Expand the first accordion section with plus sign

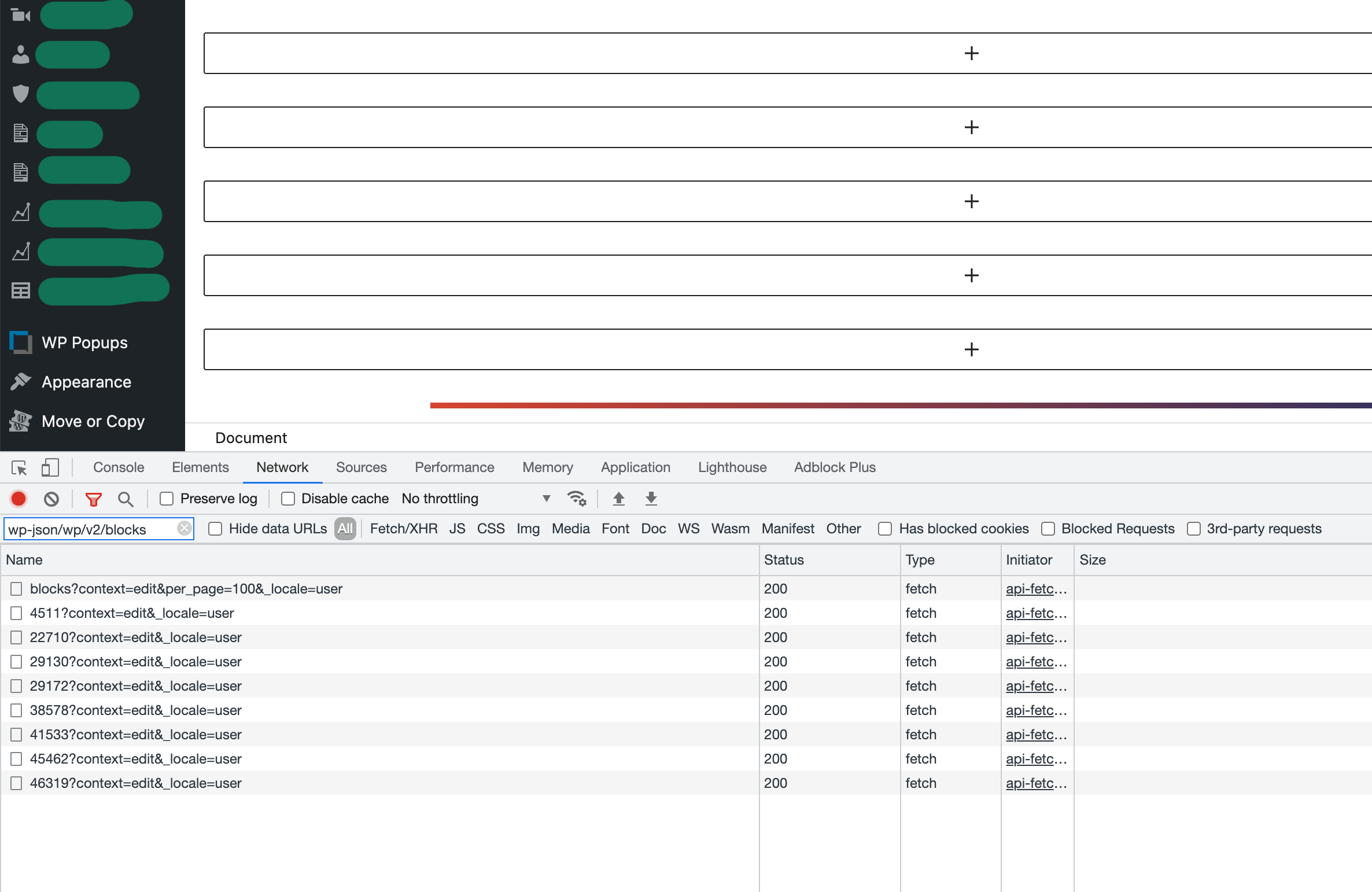click(972, 53)
